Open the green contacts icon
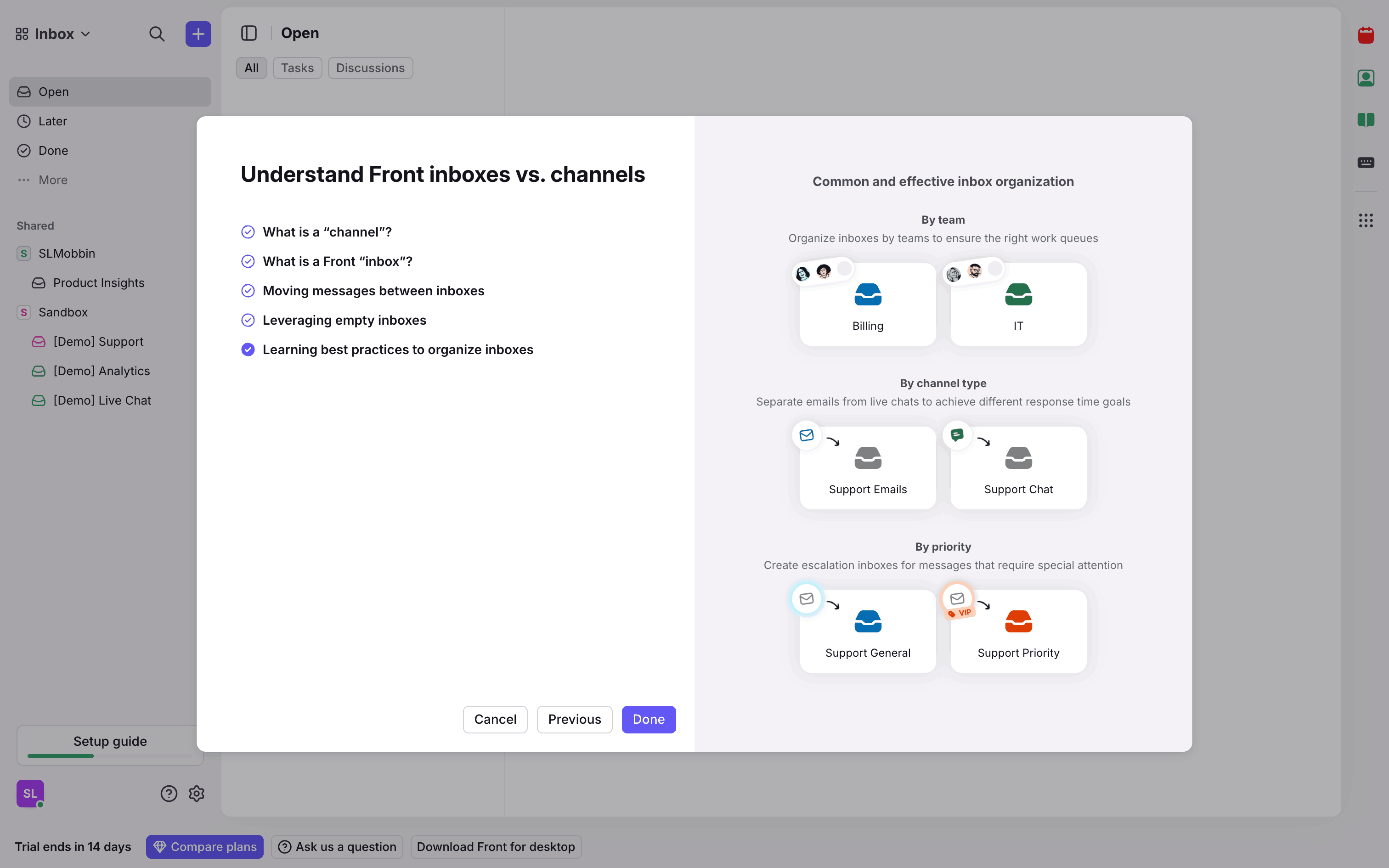 pos(1366,78)
